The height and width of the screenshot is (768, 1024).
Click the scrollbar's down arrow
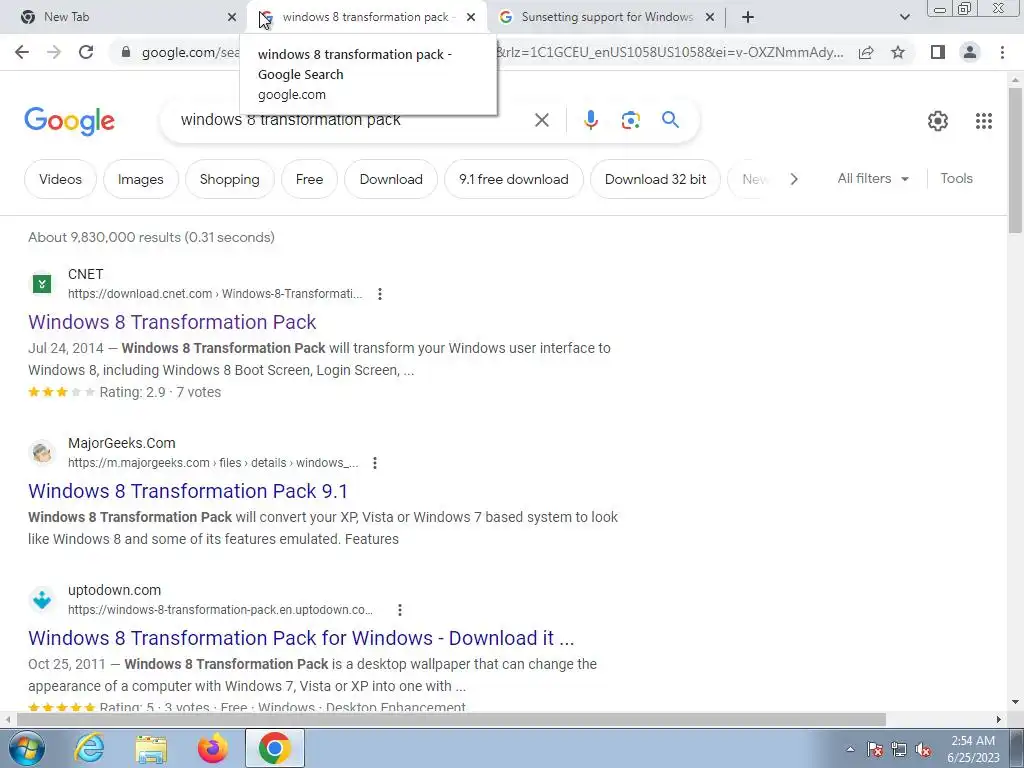coord(1015,702)
